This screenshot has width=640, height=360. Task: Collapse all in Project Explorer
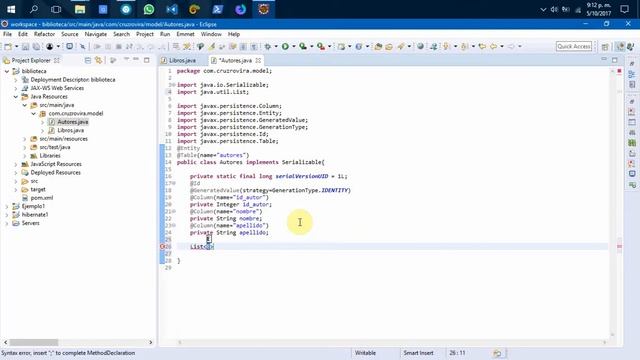88,60
